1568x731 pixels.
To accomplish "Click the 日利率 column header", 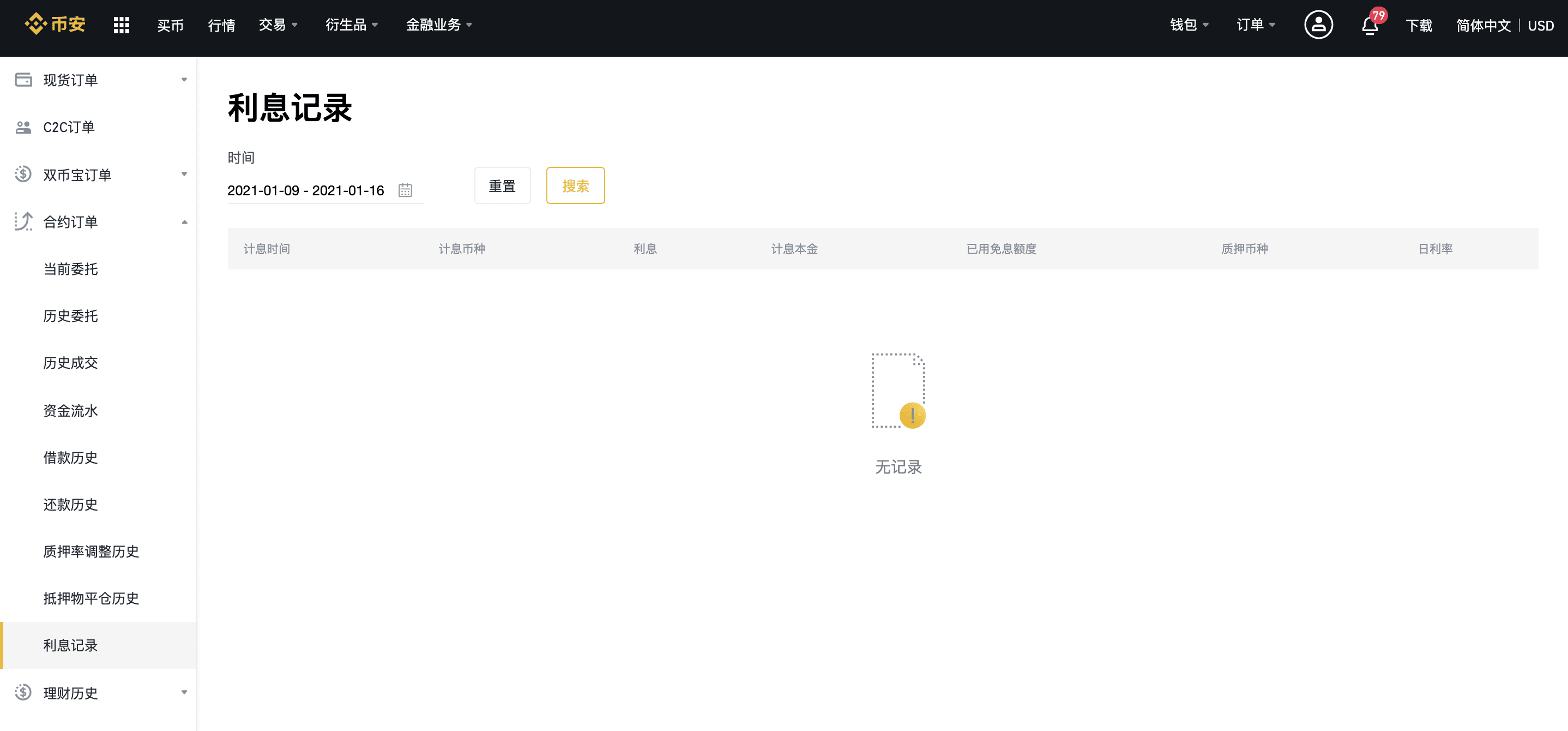I will pyautogui.click(x=1436, y=249).
